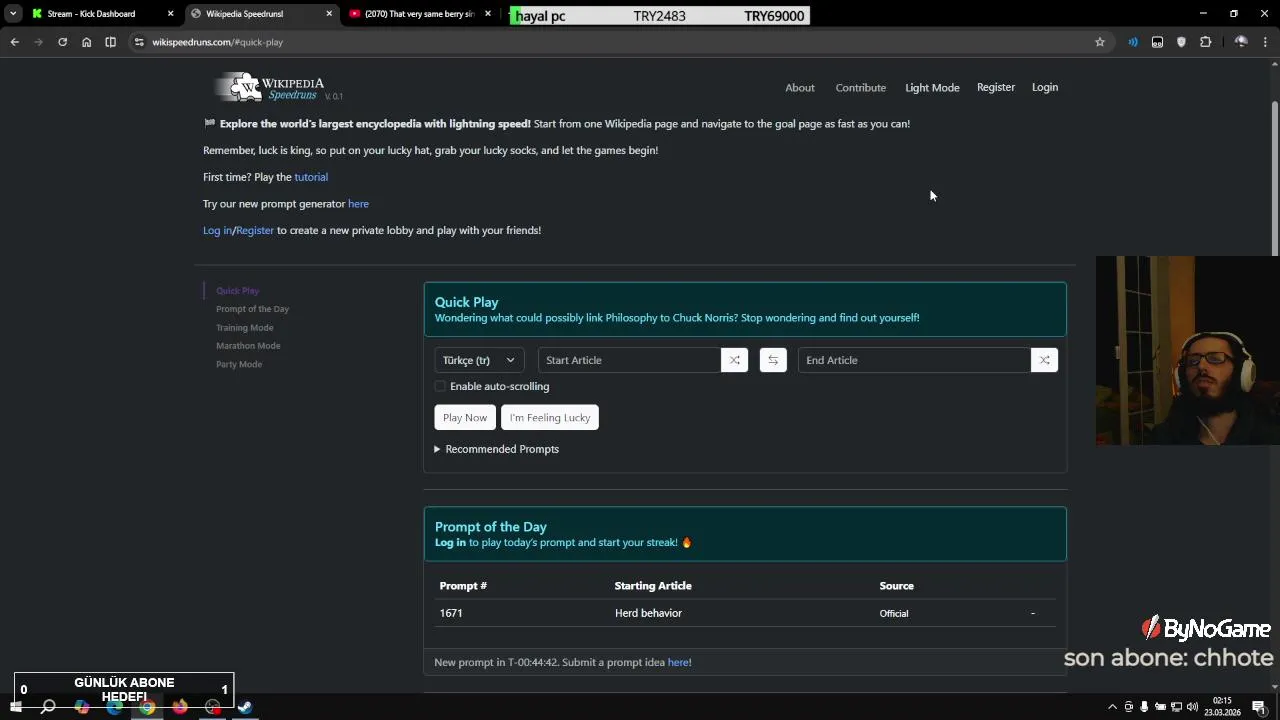Show hidden system tray icons
The height and width of the screenshot is (720, 1280).
(1112, 707)
